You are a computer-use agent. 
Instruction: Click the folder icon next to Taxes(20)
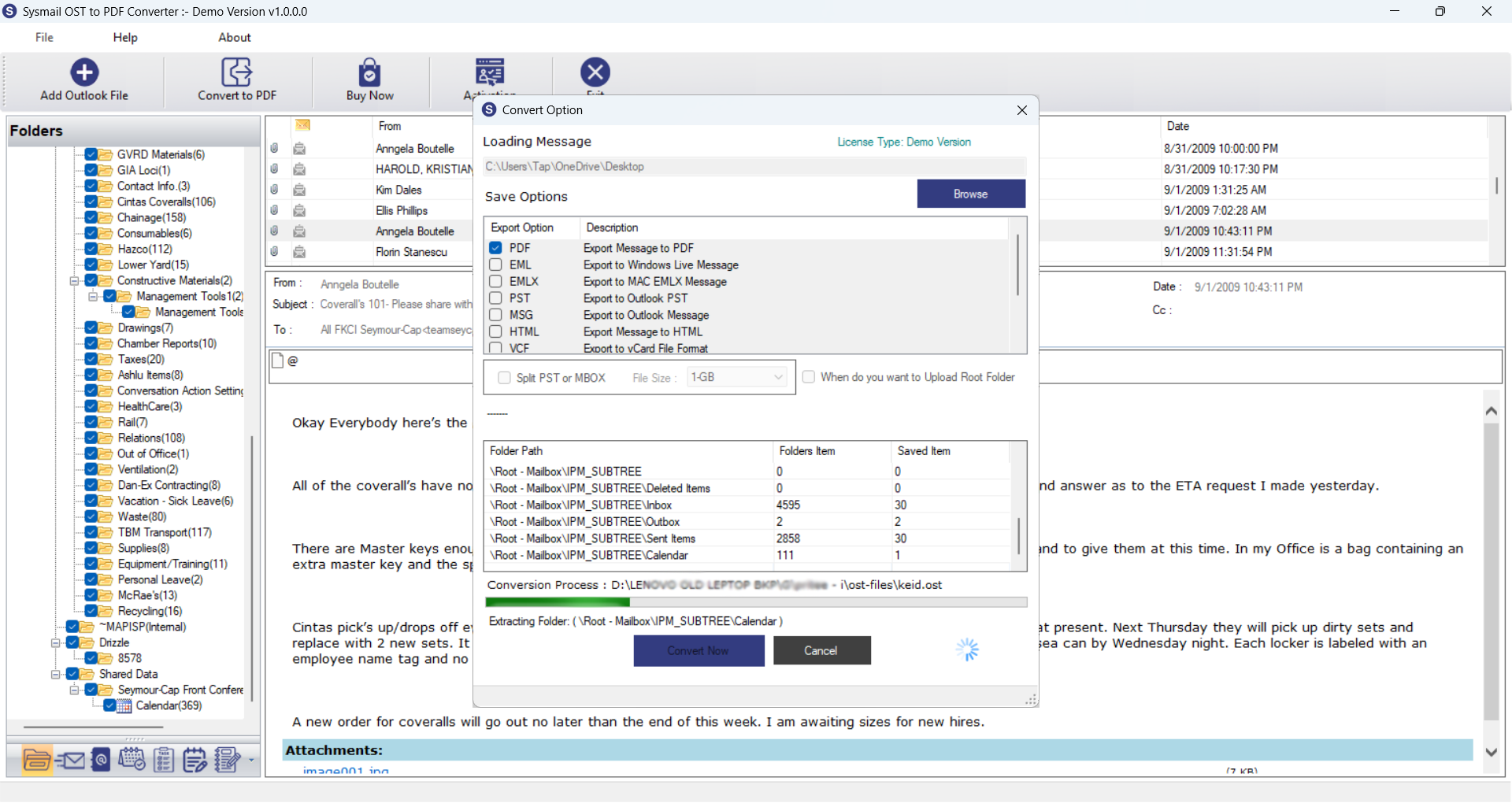coord(106,360)
